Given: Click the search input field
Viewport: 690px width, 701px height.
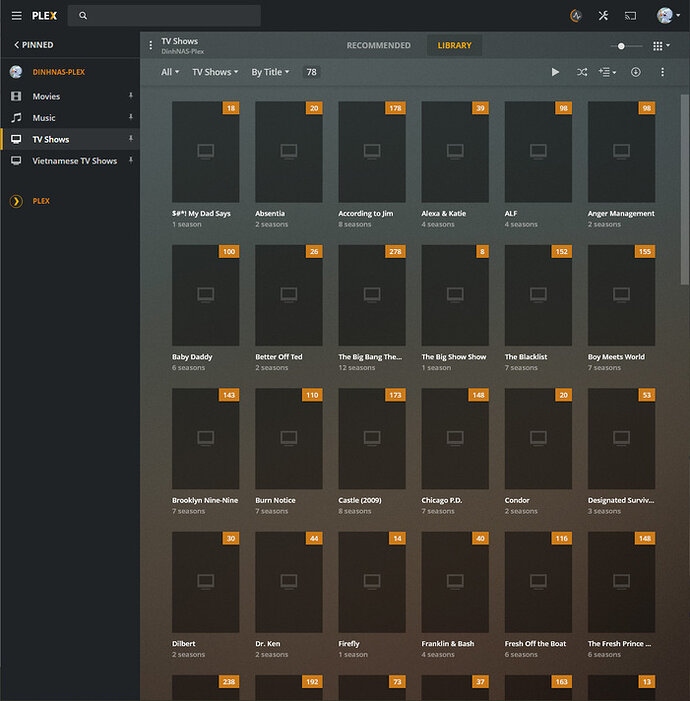Looking at the screenshot, I should pyautogui.click(x=170, y=16).
